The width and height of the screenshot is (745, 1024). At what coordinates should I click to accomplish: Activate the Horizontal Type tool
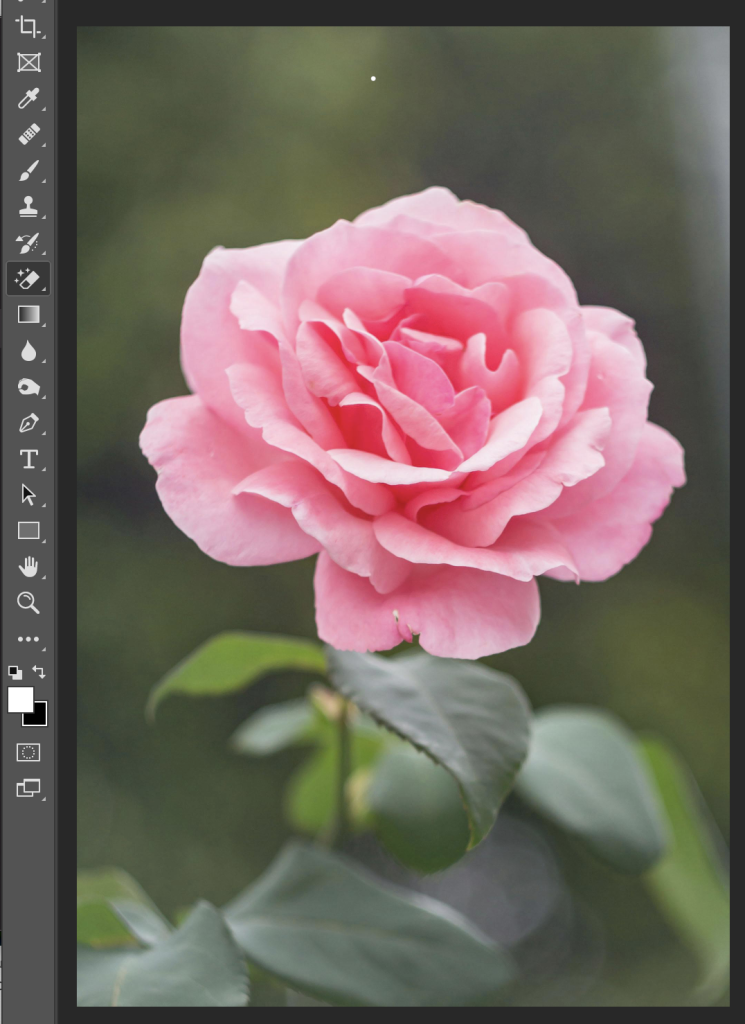click(28, 459)
